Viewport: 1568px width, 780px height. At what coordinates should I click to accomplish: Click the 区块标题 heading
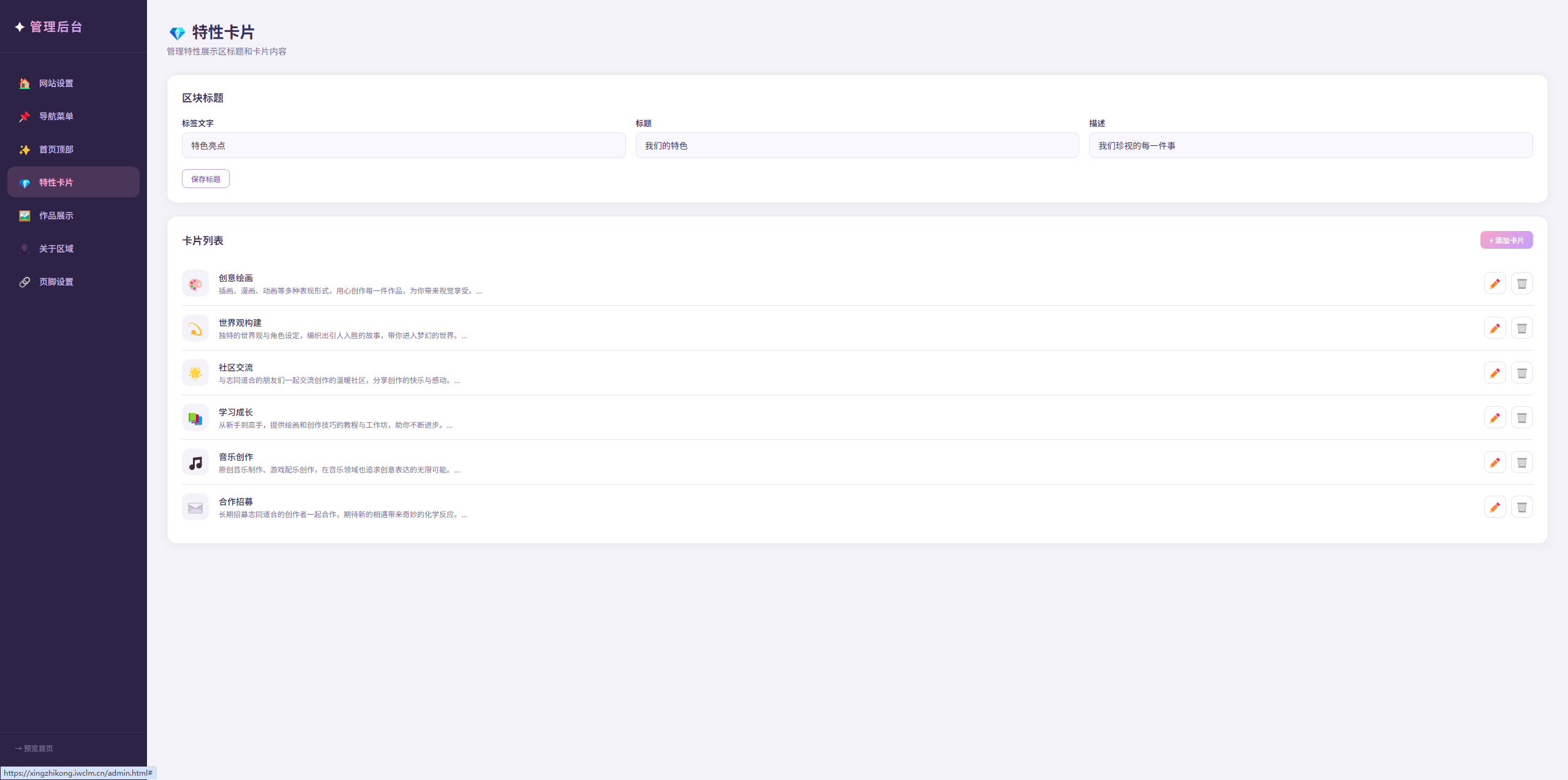tap(203, 98)
